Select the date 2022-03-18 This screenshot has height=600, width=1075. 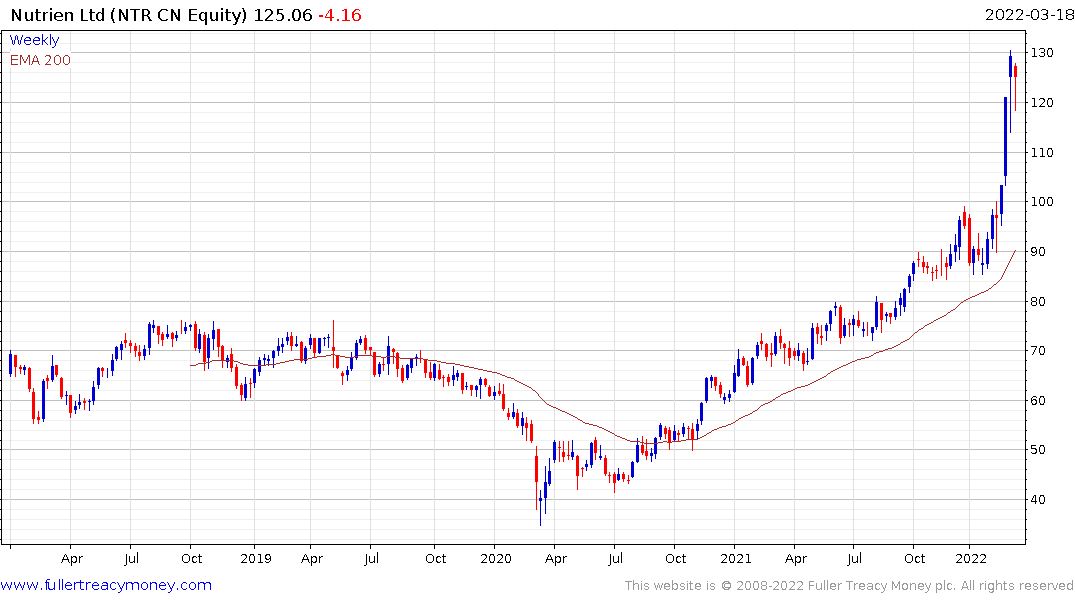(1028, 15)
